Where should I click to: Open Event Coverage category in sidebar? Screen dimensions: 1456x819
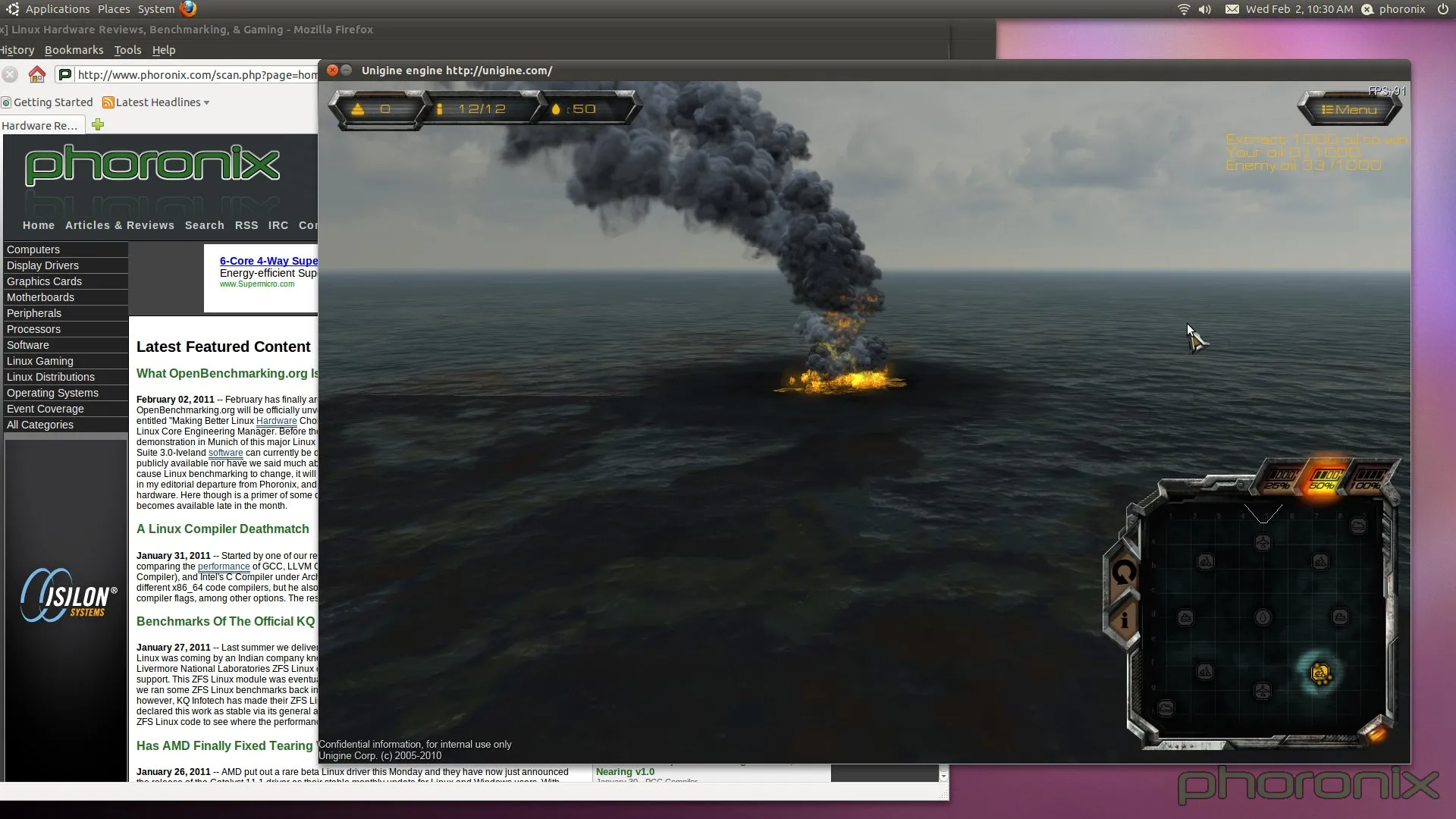click(x=66, y=409)
